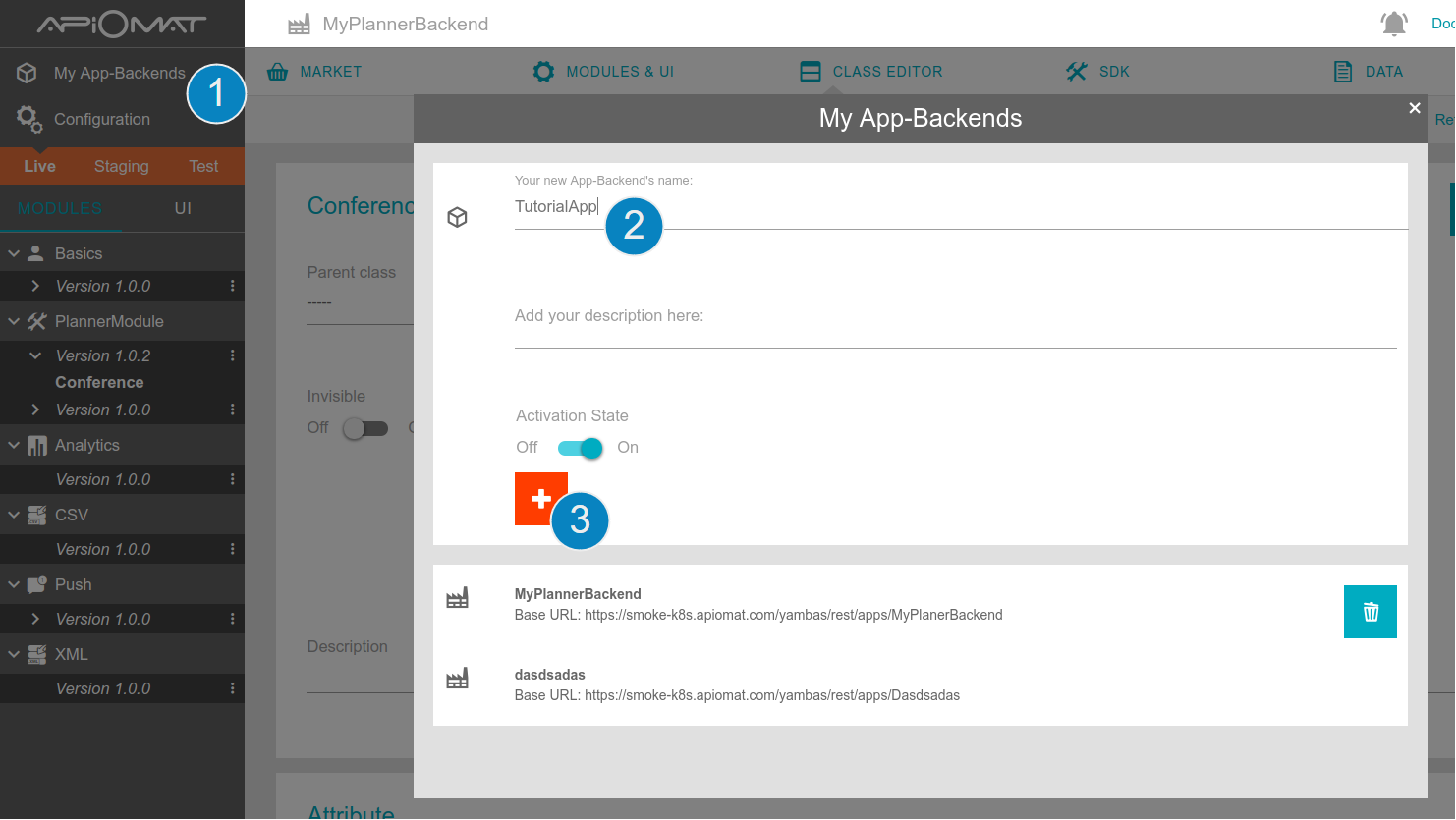Click the PlannerModule tools icon
The image size is (1456, 820).
pyautogui.click(x=37, y=321)
